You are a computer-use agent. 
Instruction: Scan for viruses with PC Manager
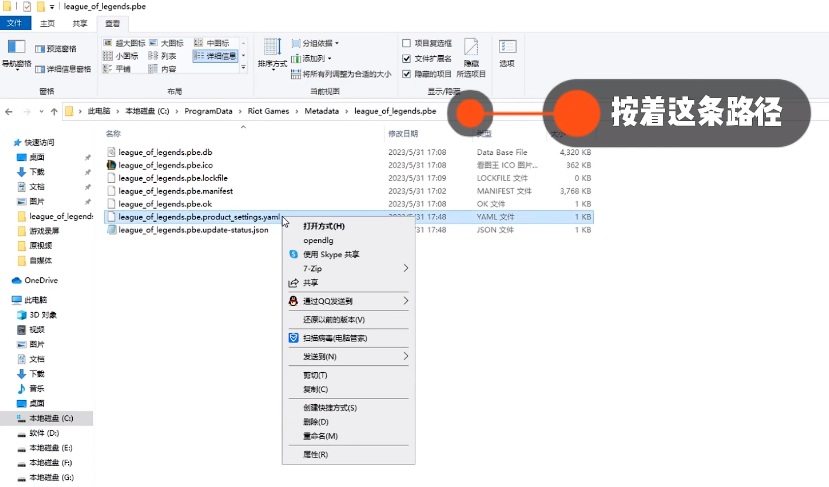pyautogui.click(x=348, y=338)
